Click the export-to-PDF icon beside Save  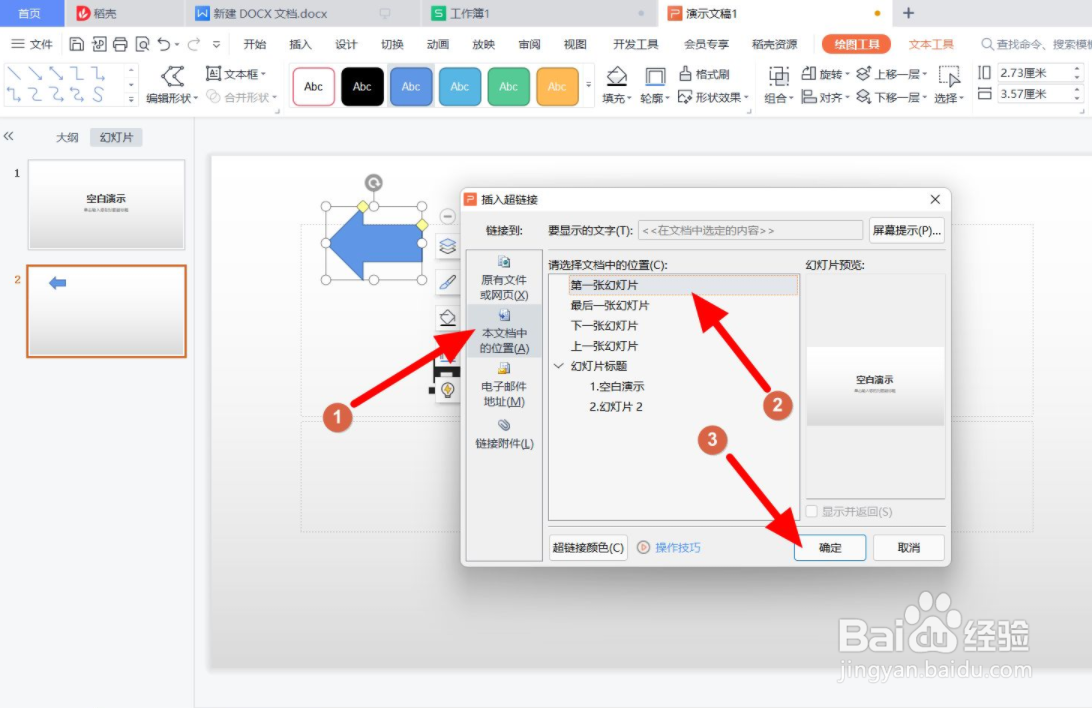[99, 45]
